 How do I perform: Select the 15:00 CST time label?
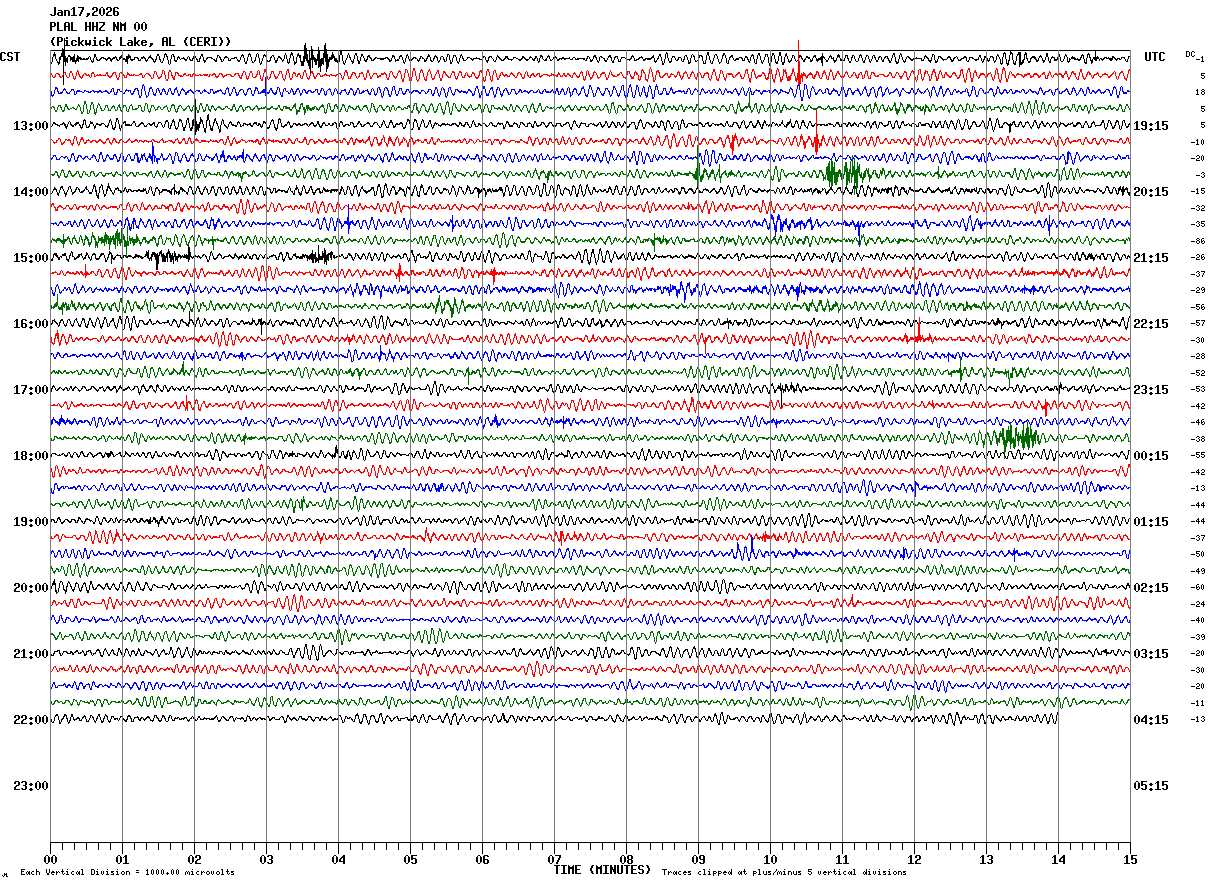(x=30, y=258)
